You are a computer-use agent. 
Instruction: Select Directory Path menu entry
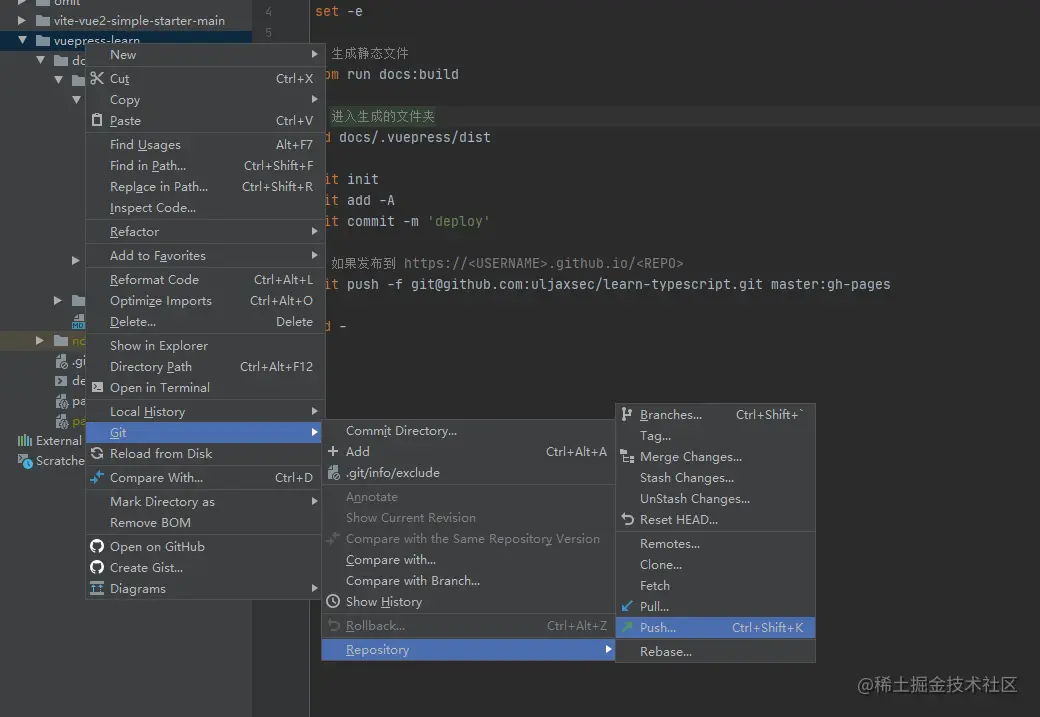[x=204, y=367]
